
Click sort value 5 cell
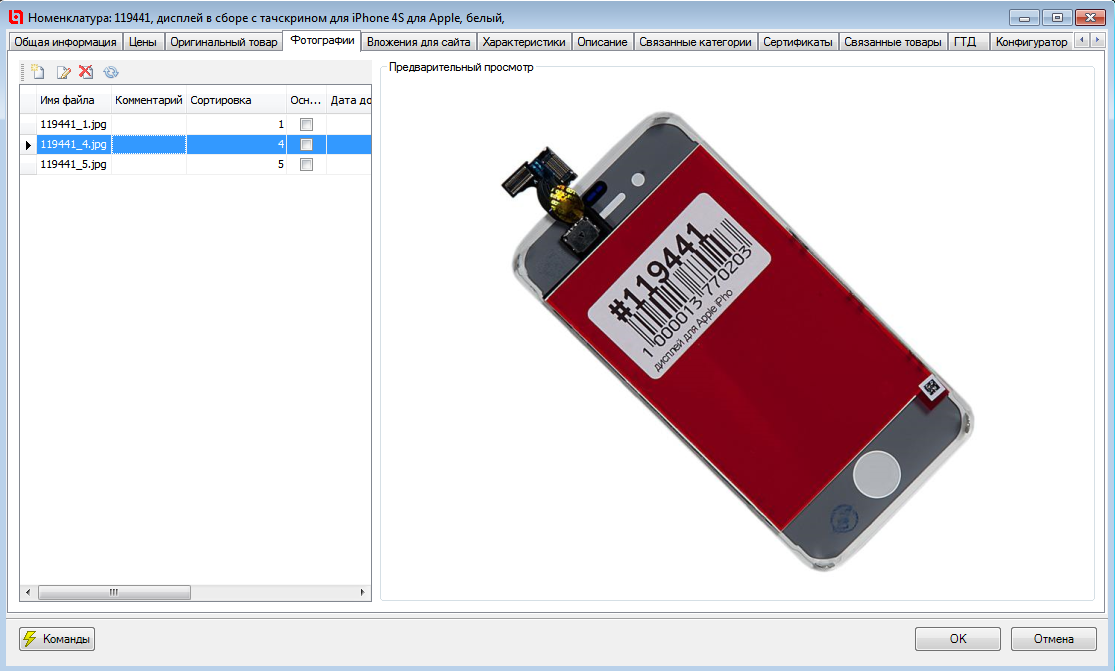pyautogui.click(x=236, y=164)
